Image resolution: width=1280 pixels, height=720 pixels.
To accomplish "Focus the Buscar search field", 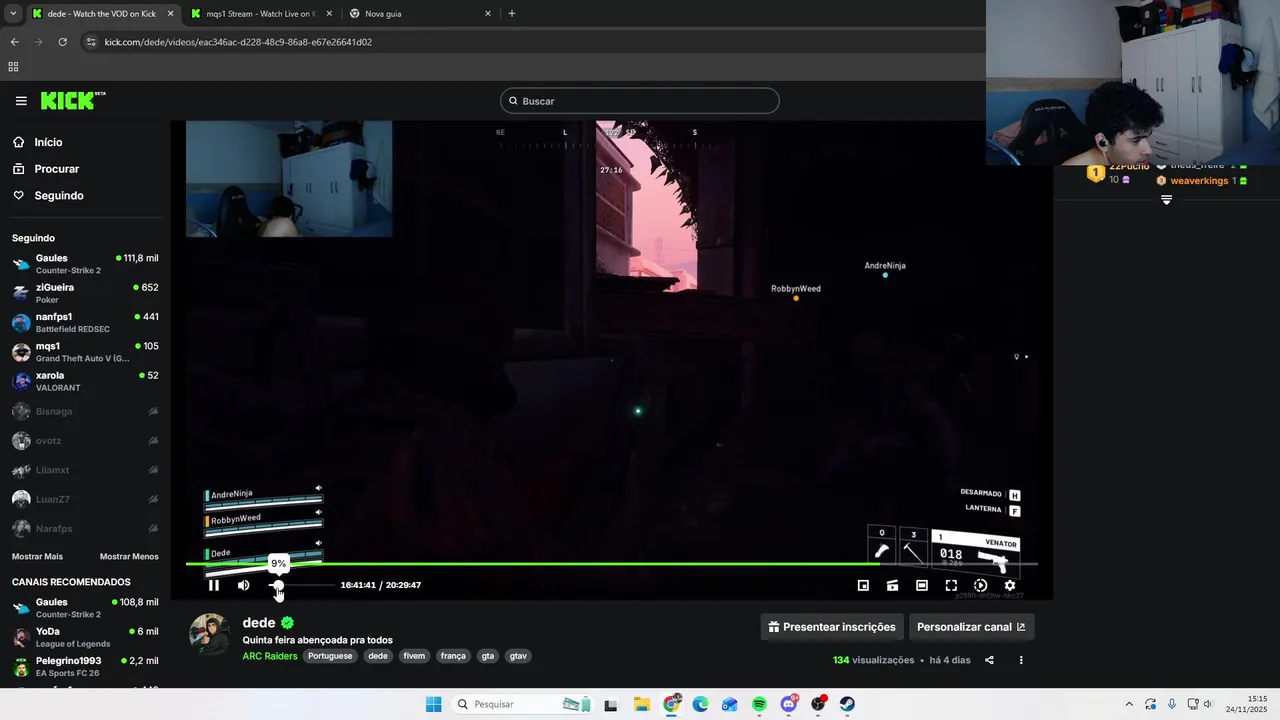I will point(639,101).
